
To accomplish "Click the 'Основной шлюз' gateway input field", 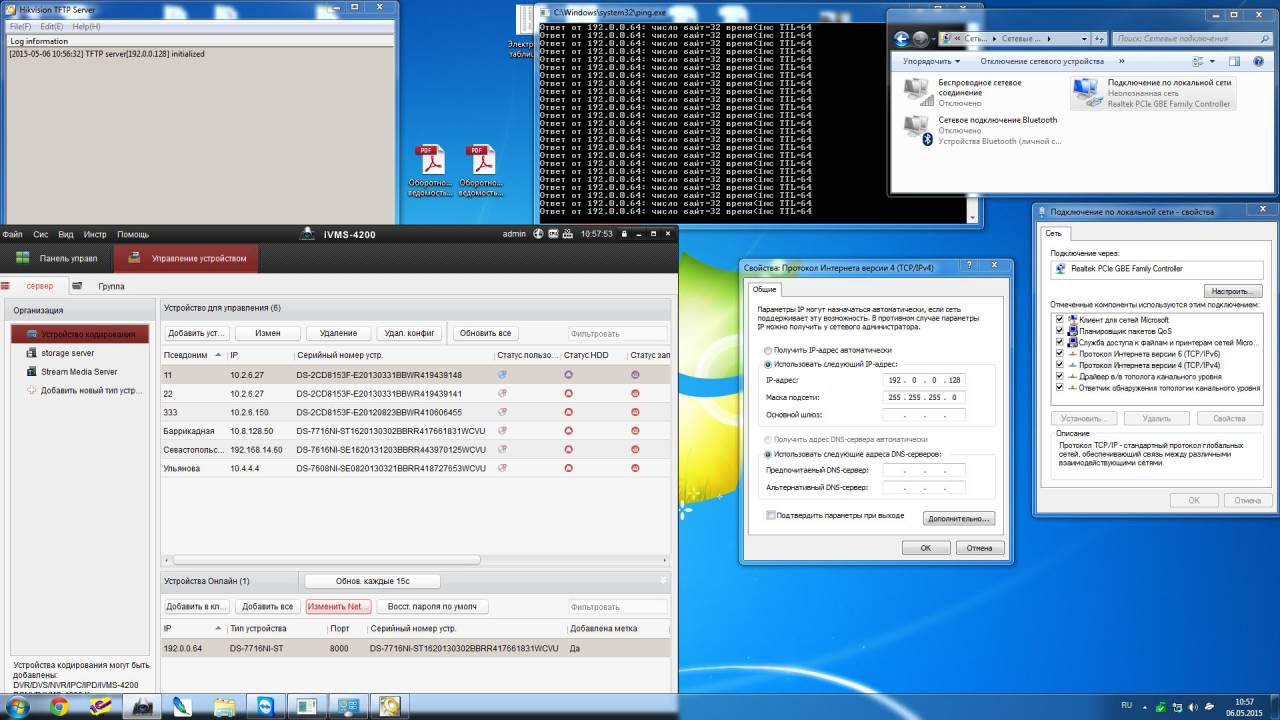I will click(x=922, y=414).
